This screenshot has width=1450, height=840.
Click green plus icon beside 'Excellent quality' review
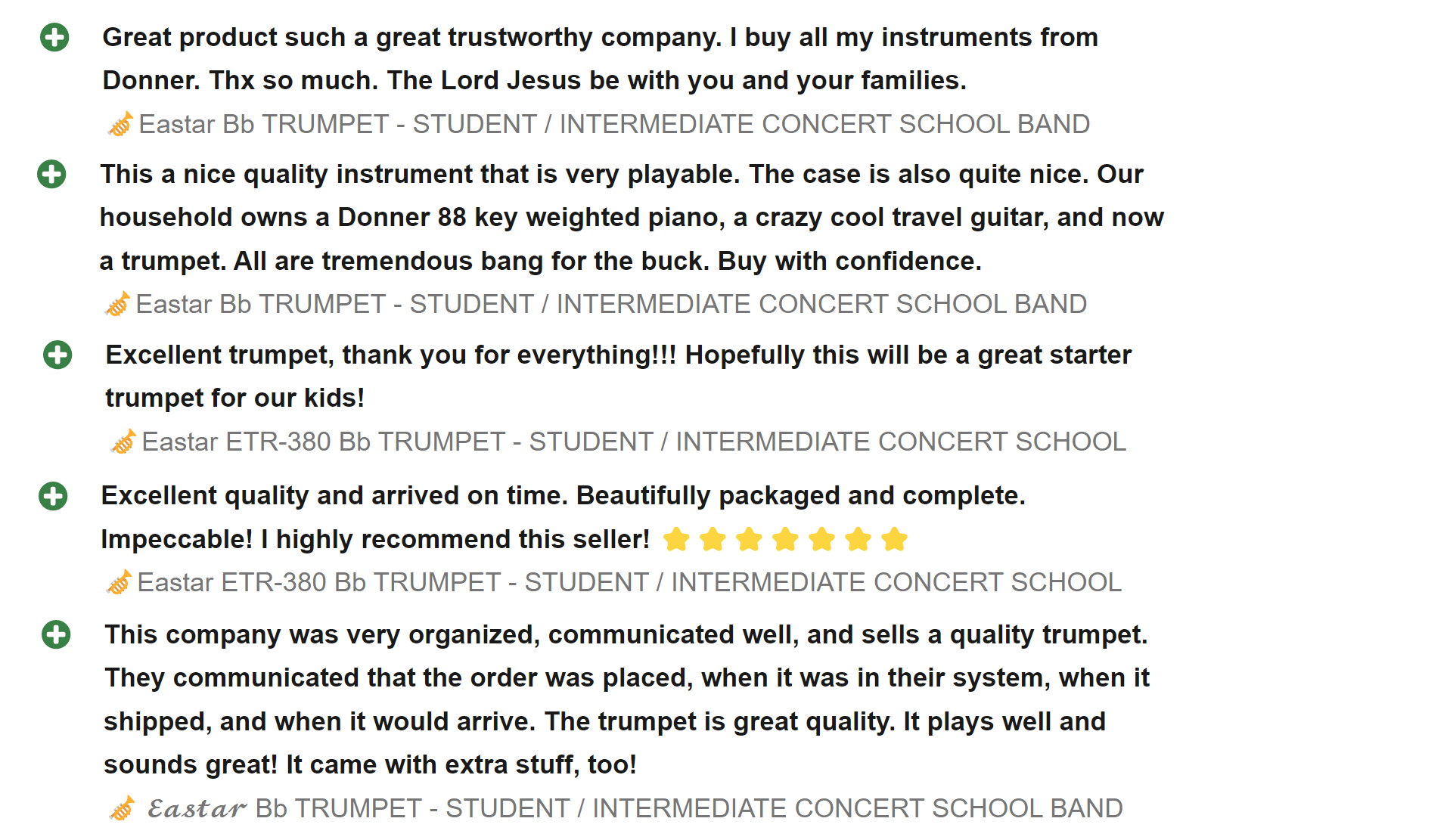[53, 496]
